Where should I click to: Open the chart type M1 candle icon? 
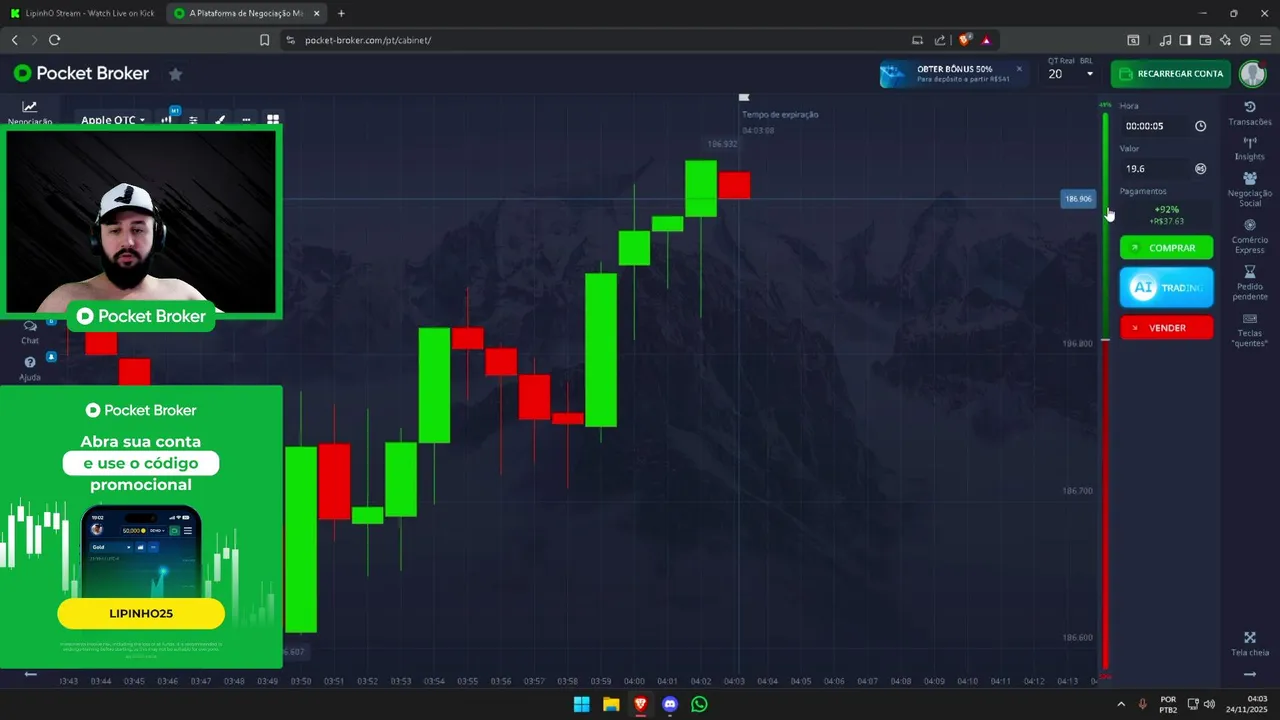coord(169,118)
